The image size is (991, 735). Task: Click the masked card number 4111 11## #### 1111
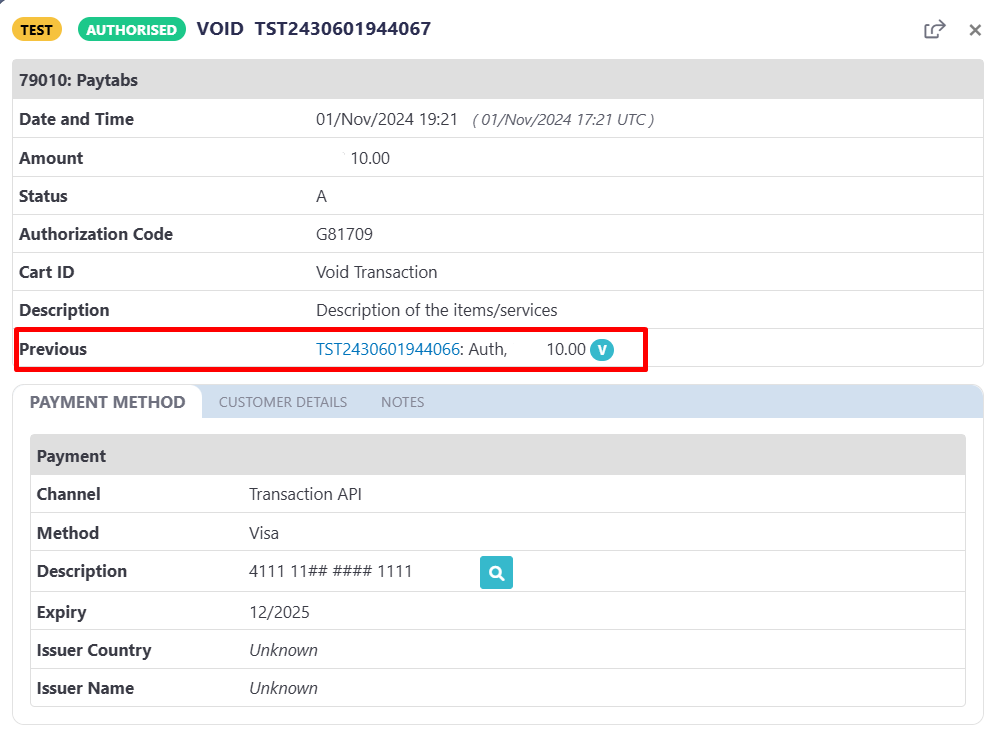coord(331,571)
